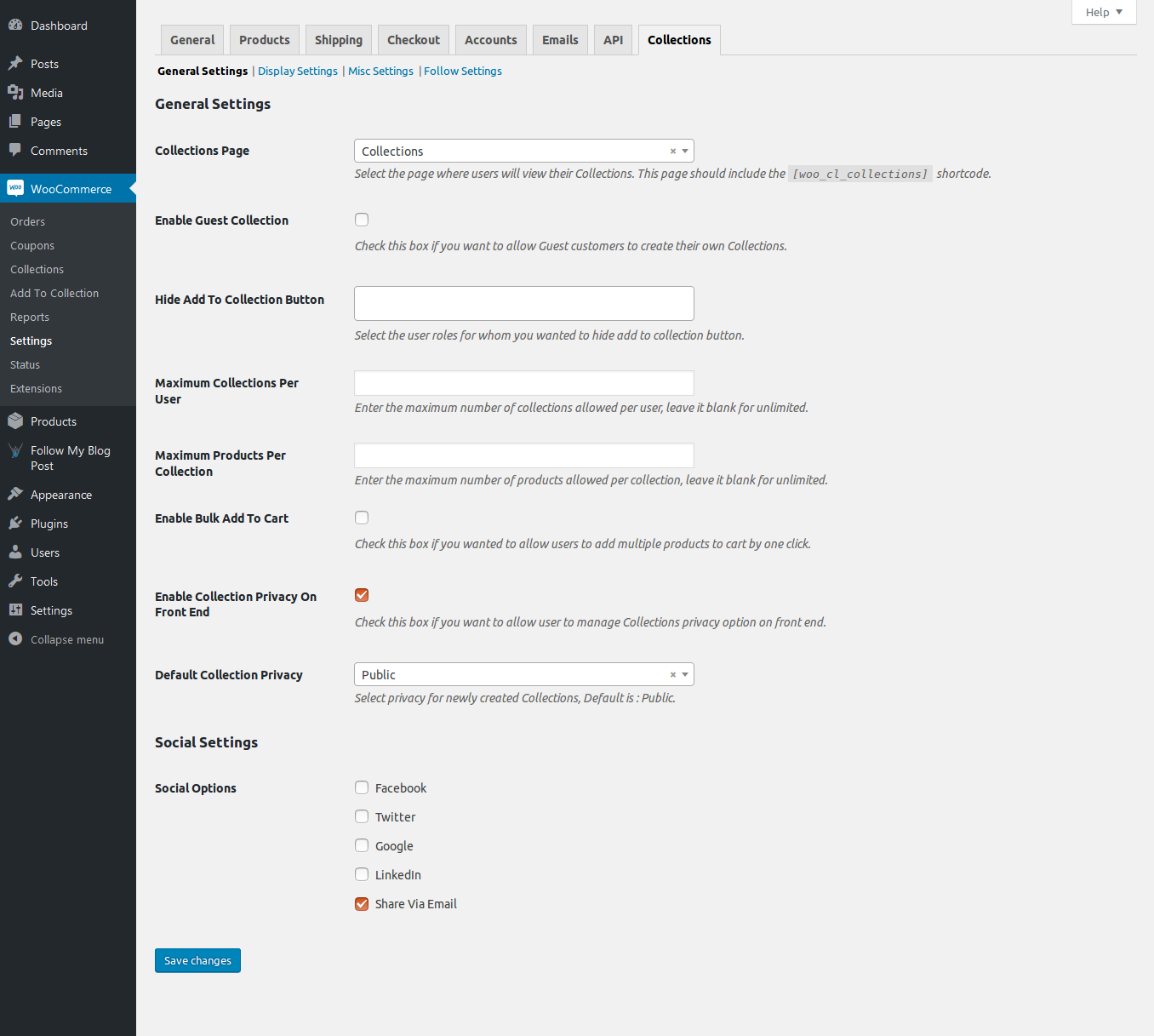The height and width of the screenshot is (1036, 1154).
Task: Click the Plugins plug icon
Action: [15, 524]
